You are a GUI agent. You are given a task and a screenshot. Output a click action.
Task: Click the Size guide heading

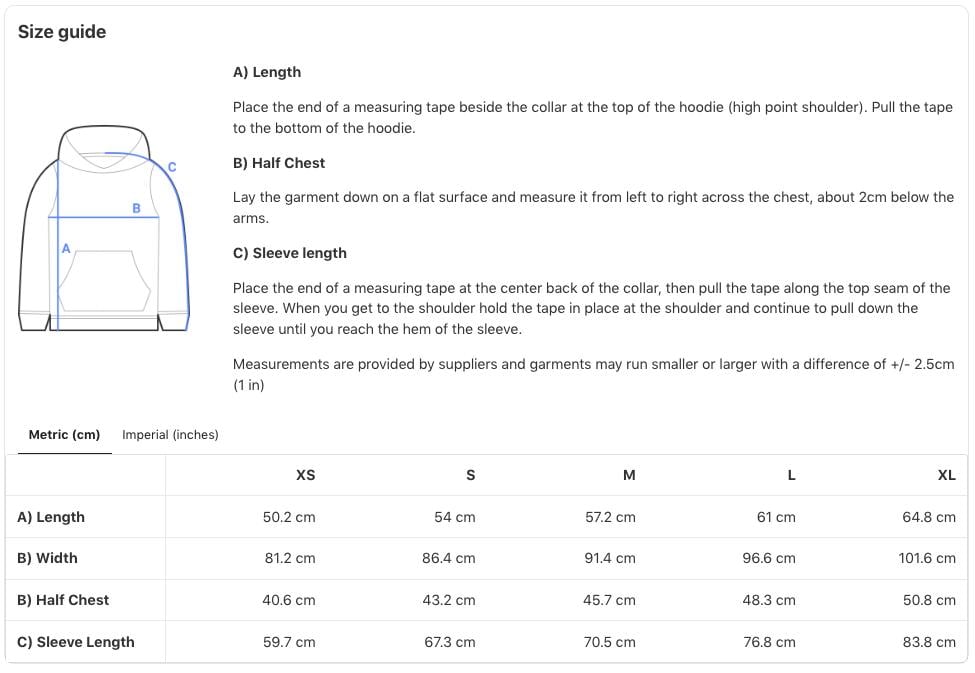(x=62, y=32)
